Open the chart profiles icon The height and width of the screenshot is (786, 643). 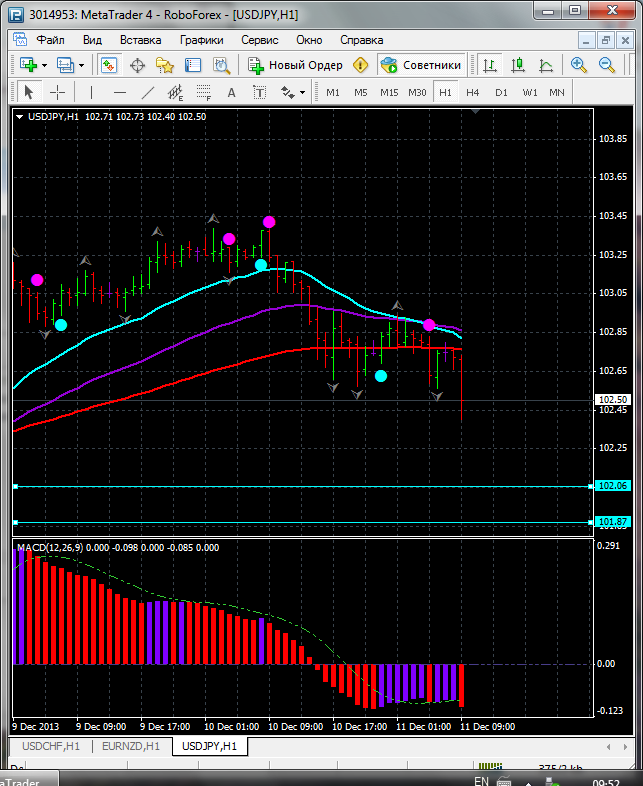pyautogui.click(x=65, y=65)
